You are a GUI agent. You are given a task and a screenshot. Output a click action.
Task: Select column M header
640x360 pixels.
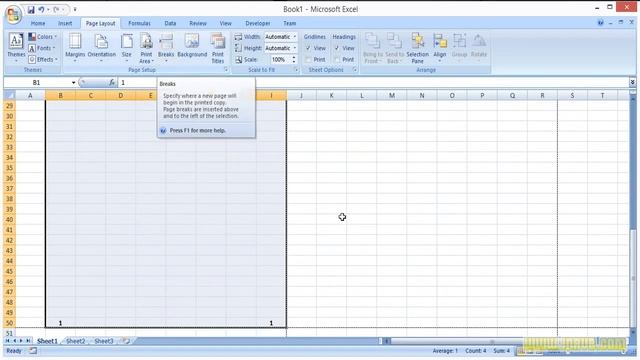pos(392,96)
